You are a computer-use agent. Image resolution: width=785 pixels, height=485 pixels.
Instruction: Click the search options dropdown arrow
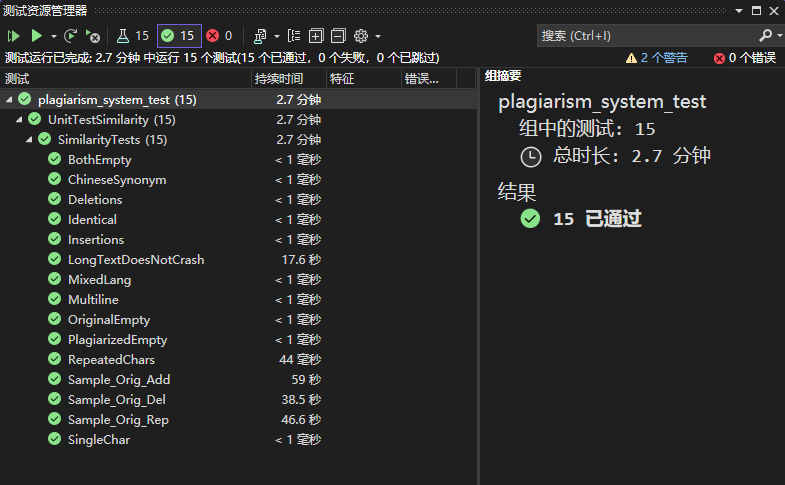pyautogui.click(x=780, y=36)
